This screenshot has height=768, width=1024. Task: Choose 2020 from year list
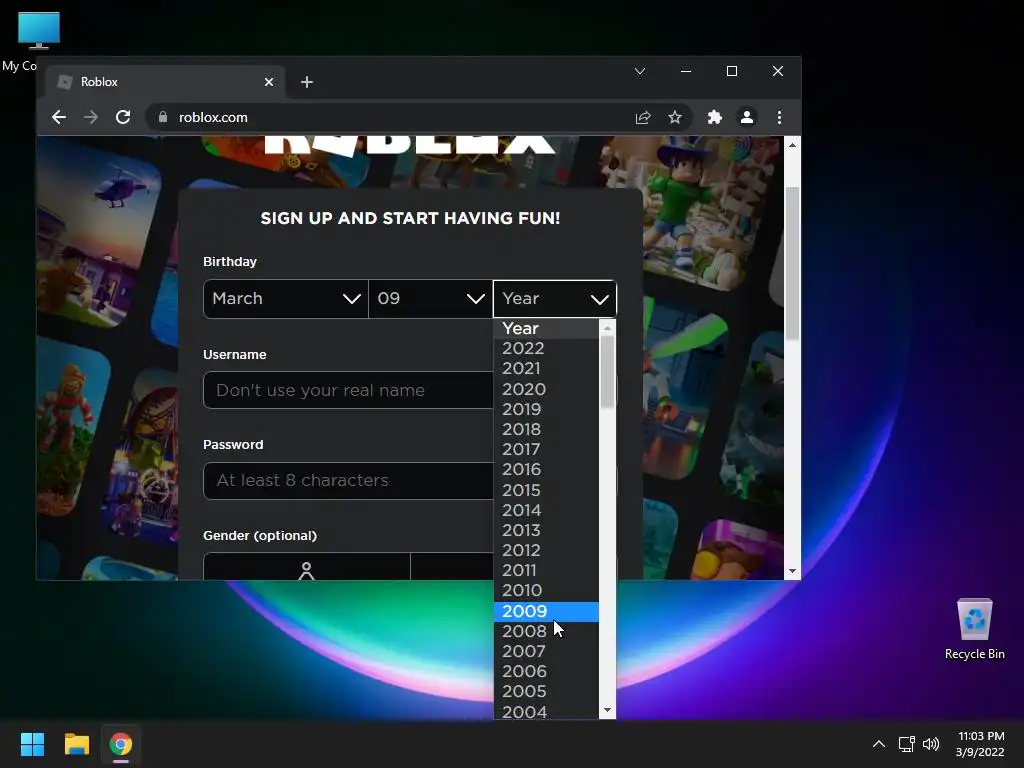pos(546,389)
